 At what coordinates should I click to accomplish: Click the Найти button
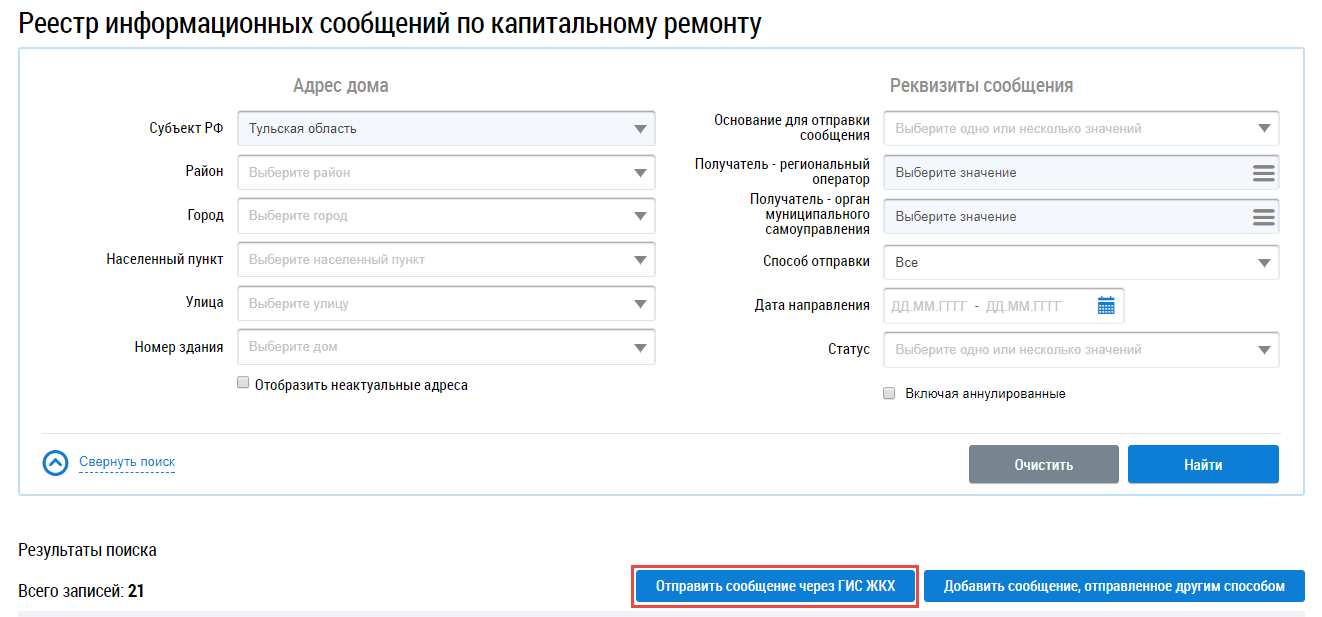click(x=1203, y=465)
